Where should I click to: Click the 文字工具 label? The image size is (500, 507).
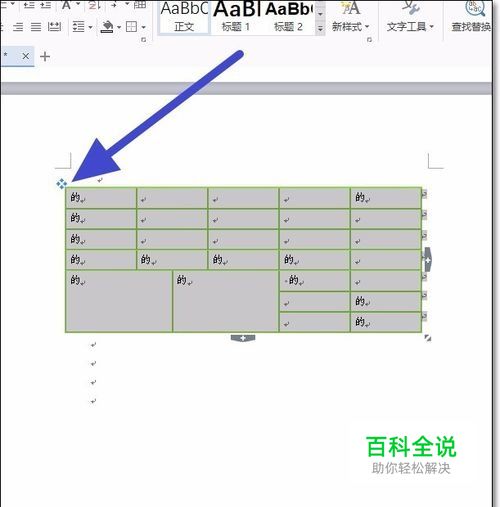click(406, 26)
